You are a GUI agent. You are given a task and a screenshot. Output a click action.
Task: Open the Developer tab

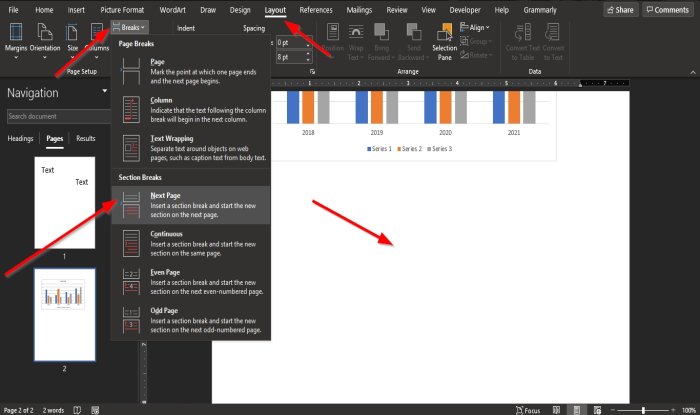click(465, 10)
